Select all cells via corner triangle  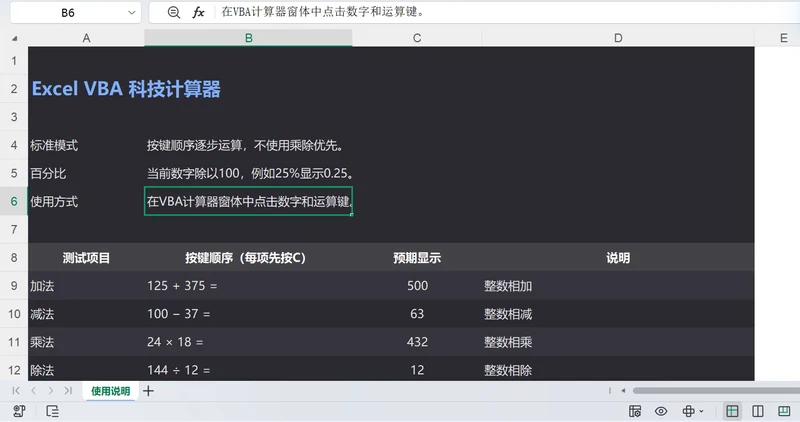click(14, 38)
